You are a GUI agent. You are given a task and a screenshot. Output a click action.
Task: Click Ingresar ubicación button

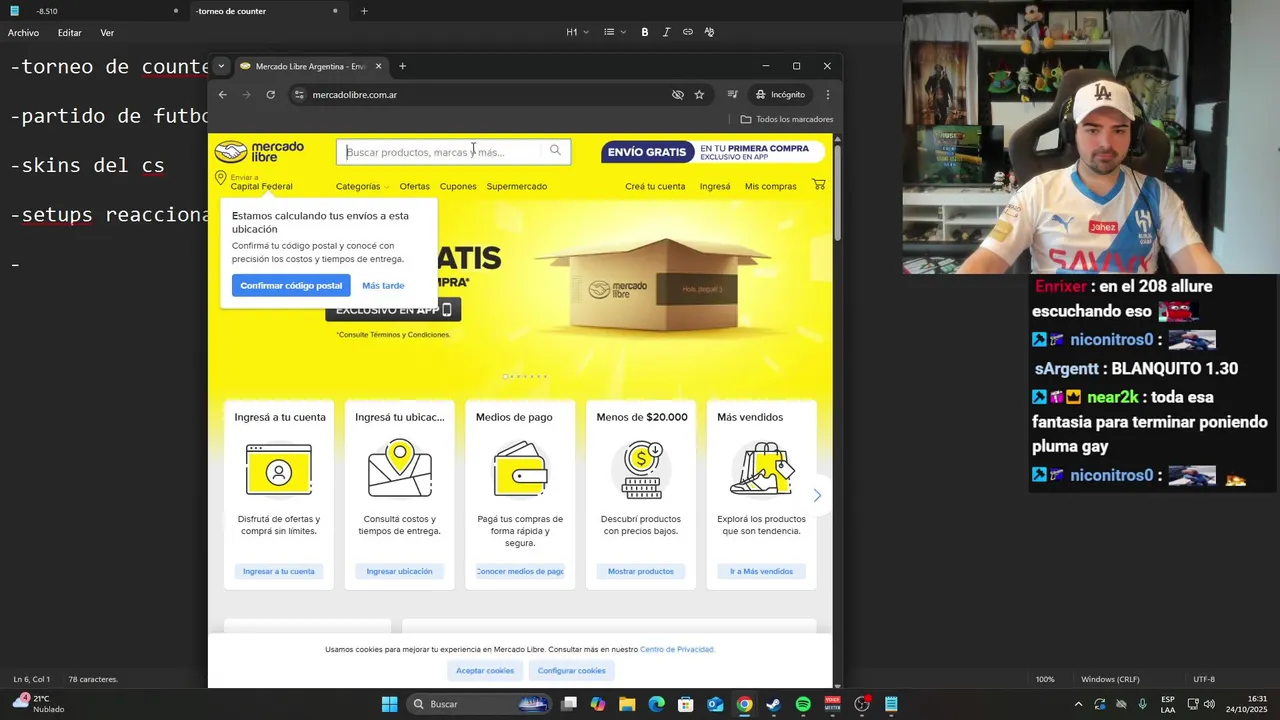399,571
